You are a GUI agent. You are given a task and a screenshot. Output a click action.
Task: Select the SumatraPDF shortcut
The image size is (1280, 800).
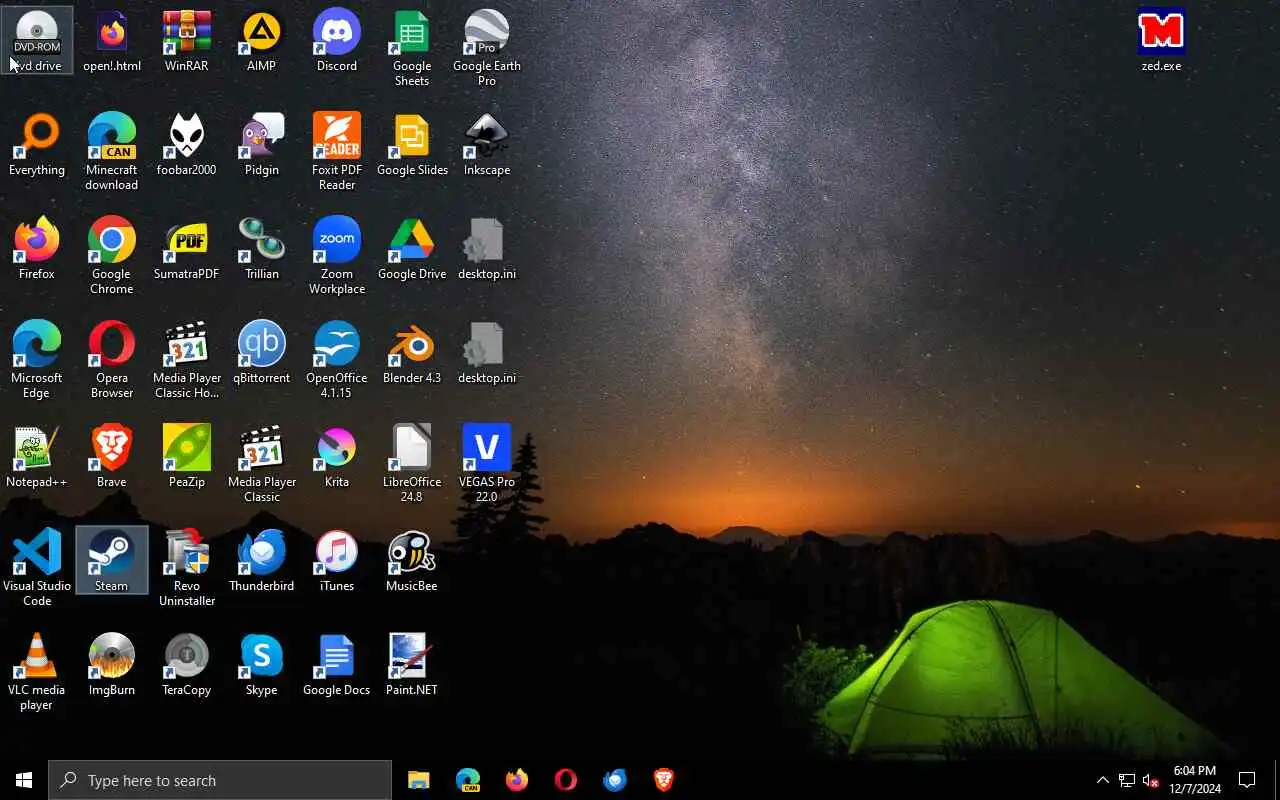187,249
